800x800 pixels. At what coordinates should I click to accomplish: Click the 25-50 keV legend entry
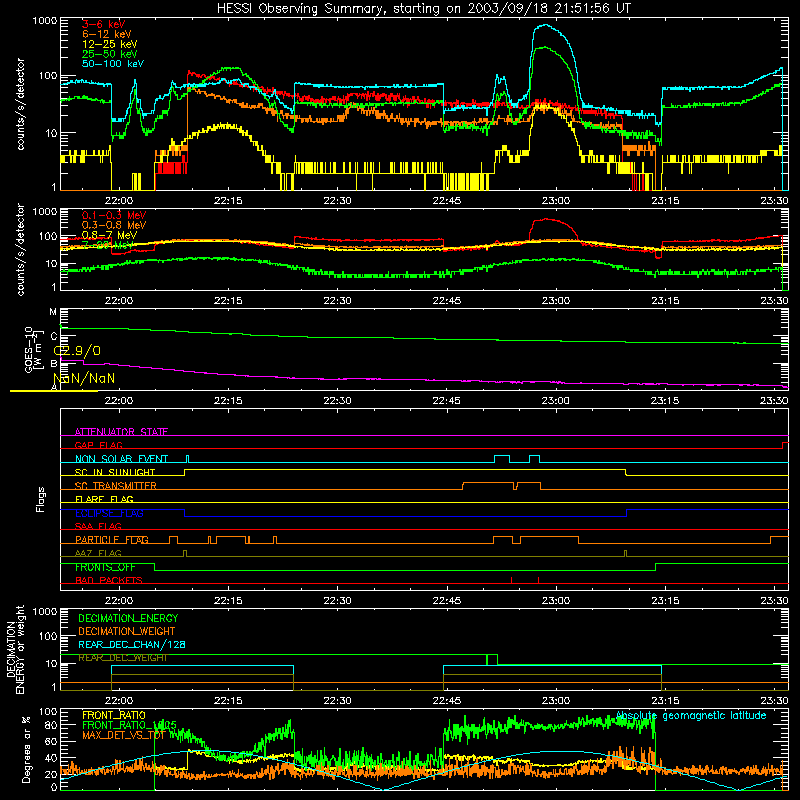click(x=110, y=54)
